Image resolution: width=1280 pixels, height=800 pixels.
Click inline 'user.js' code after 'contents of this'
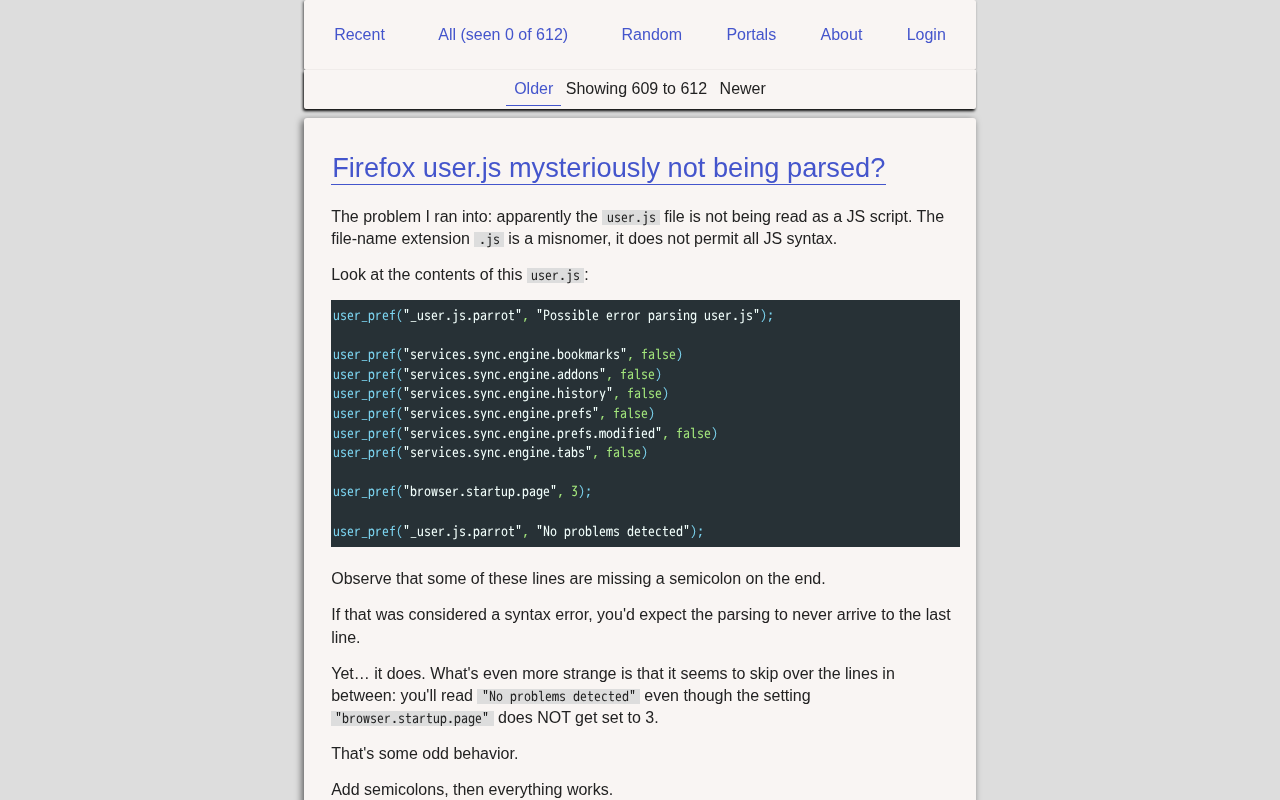pos(555,276)
